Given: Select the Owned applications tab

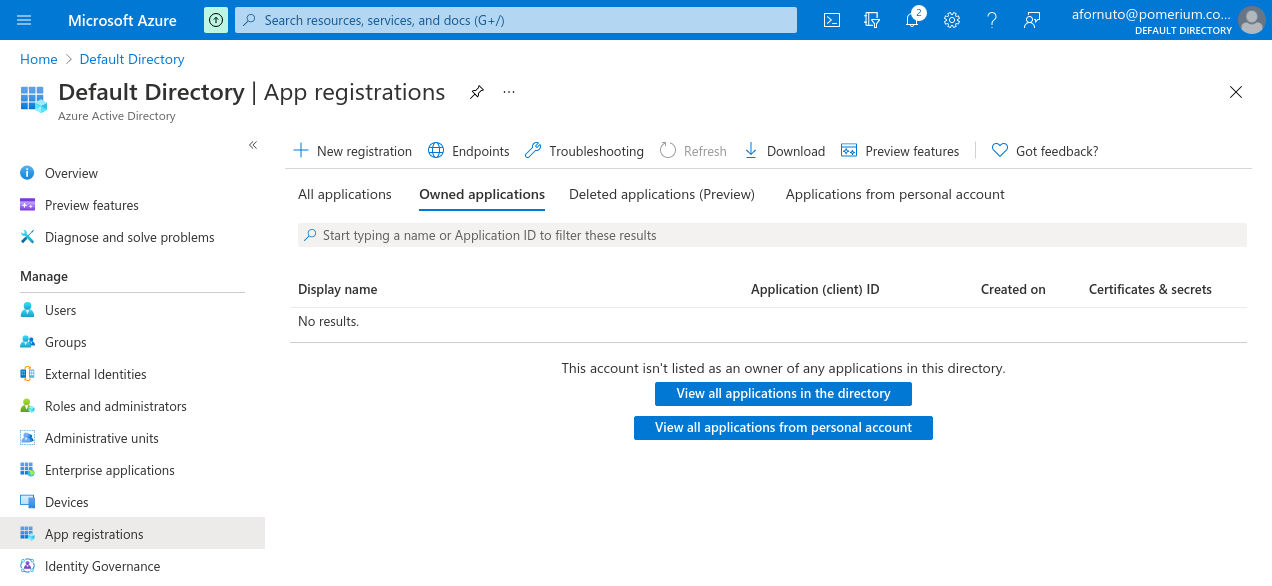Looking at the screenshot, I should [482, 194].
